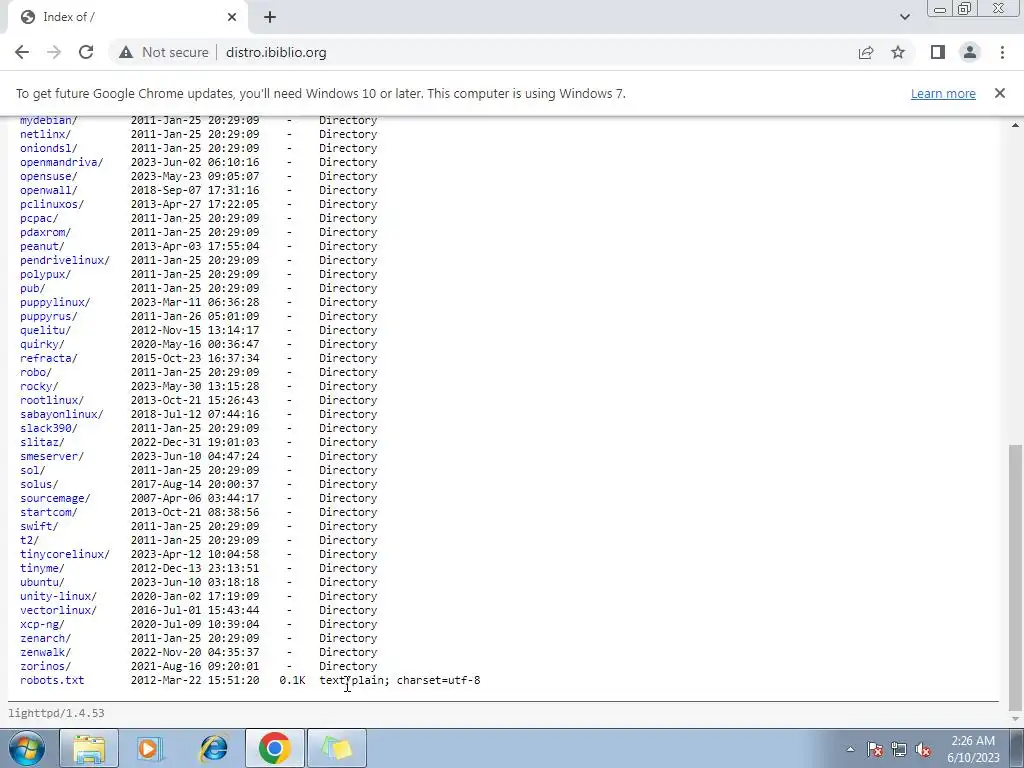Open the clock showing 2:26 AM
1024x768 pixels.
point(973,749)
